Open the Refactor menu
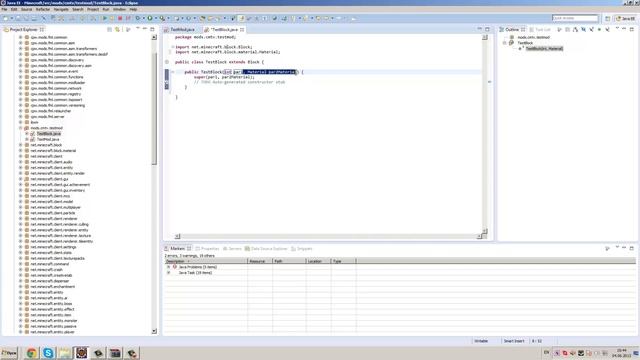 [x=42, y=9]
